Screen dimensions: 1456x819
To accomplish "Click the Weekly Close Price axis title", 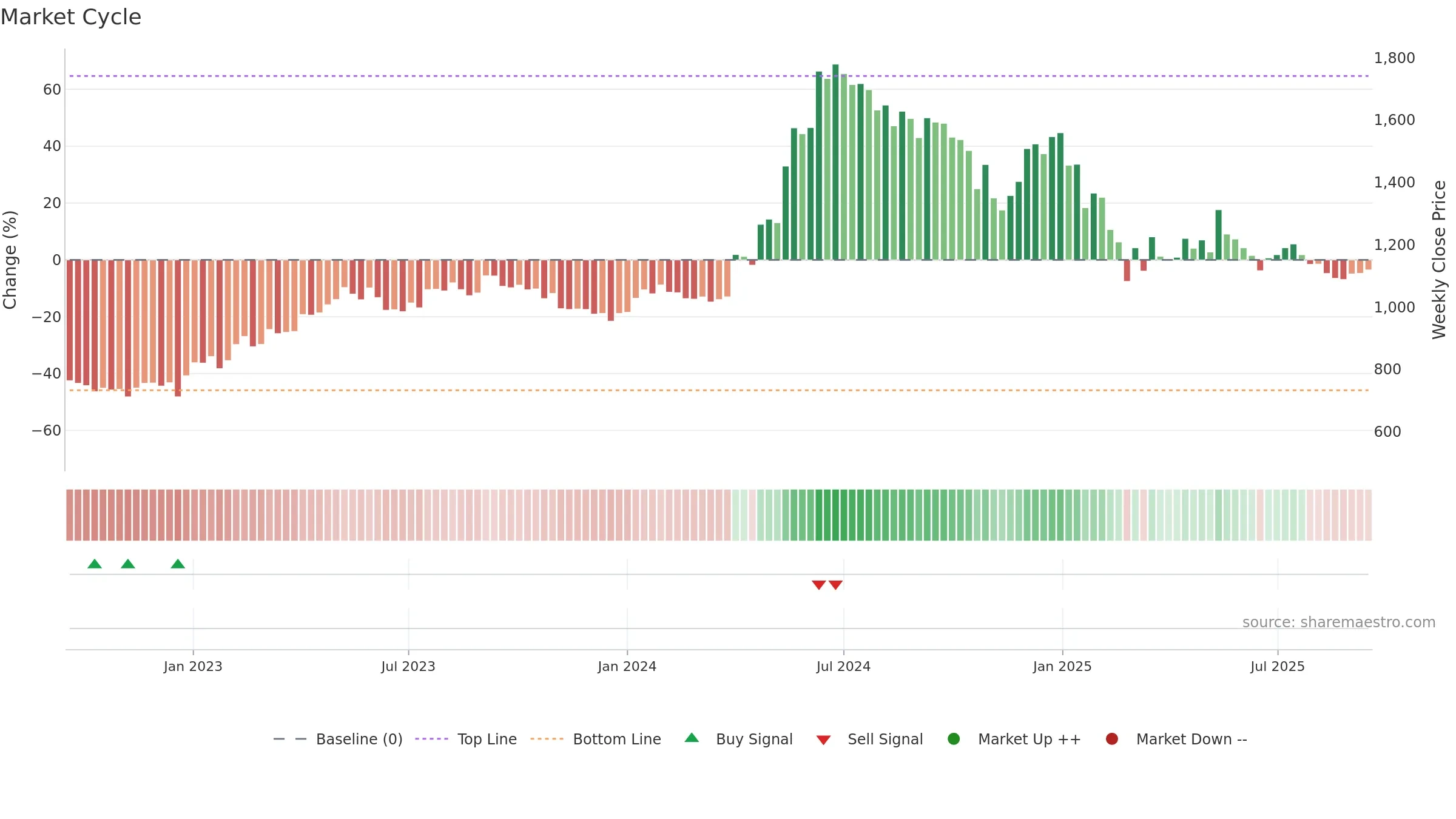I will click(1439, 260).
